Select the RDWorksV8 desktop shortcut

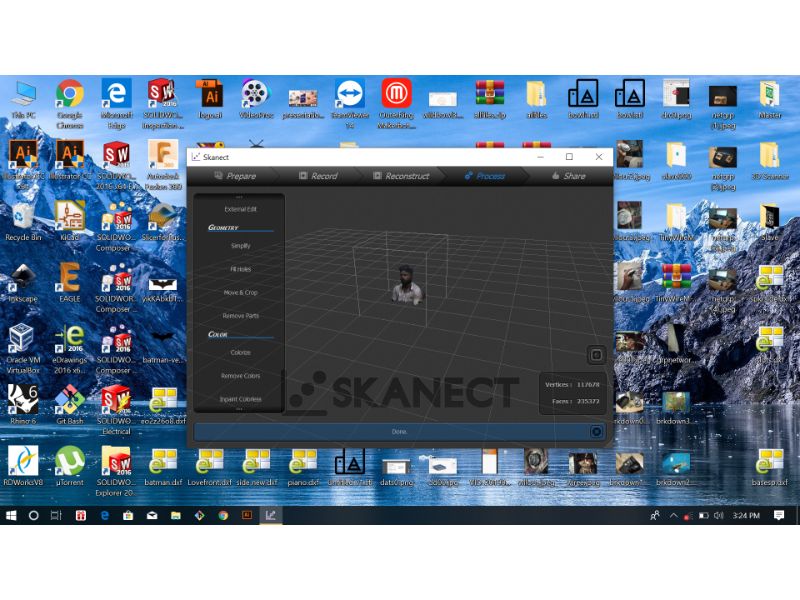tap(21, 466)
